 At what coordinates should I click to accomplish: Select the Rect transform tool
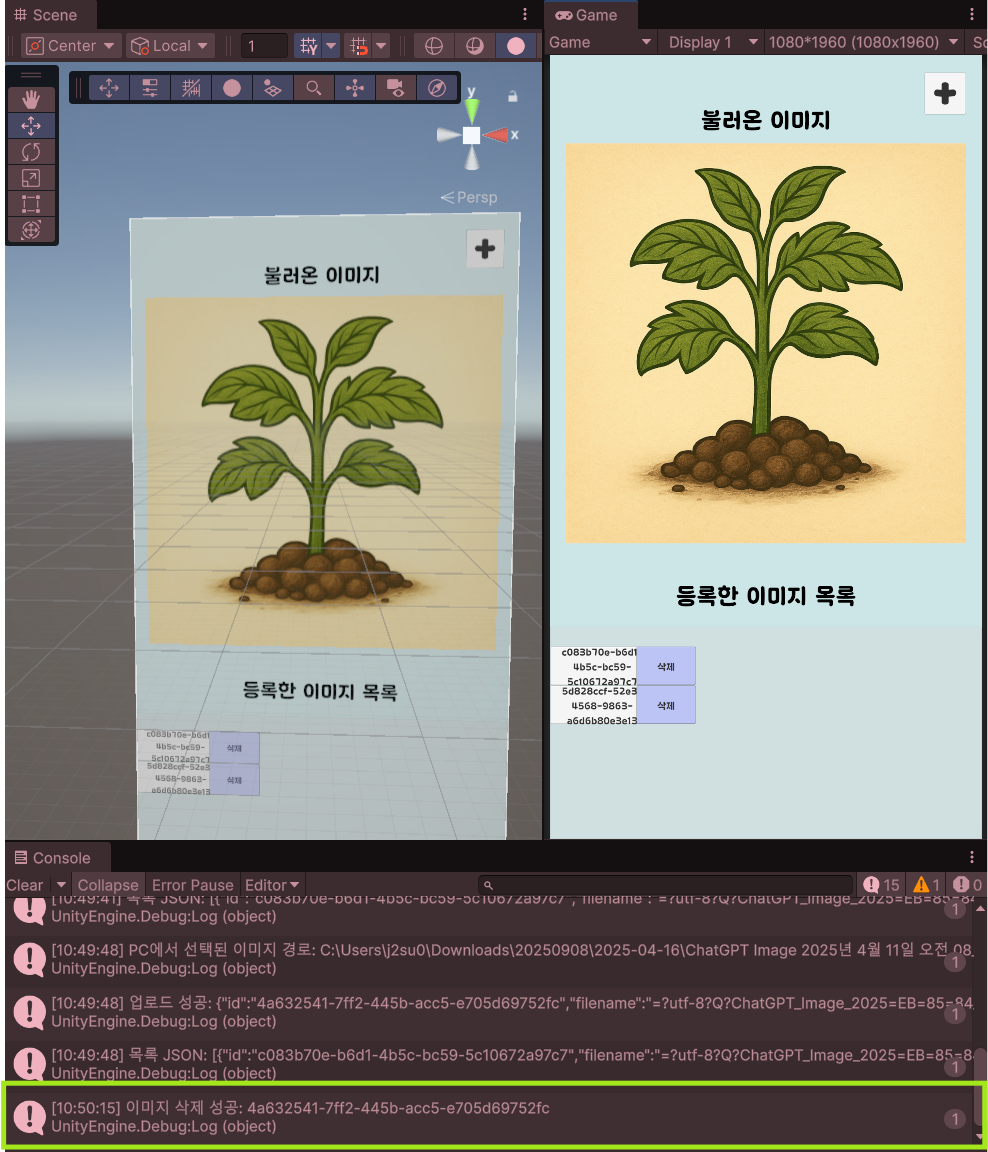(x=31, y=204)
